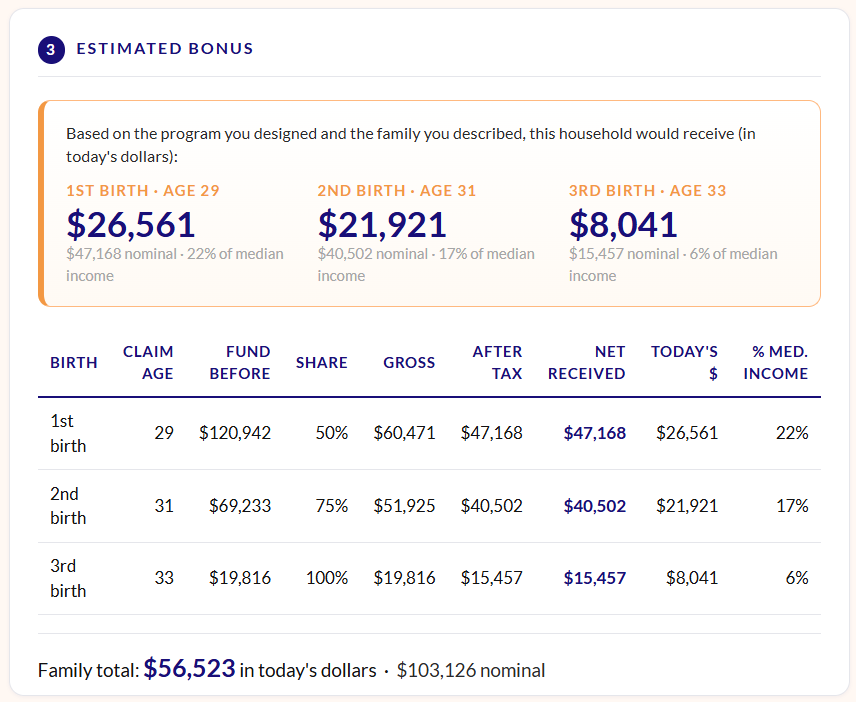Click the $120,942 fund before cell
Image resolution: width=856 pixels, height=702 pixels.
[235, 433]
